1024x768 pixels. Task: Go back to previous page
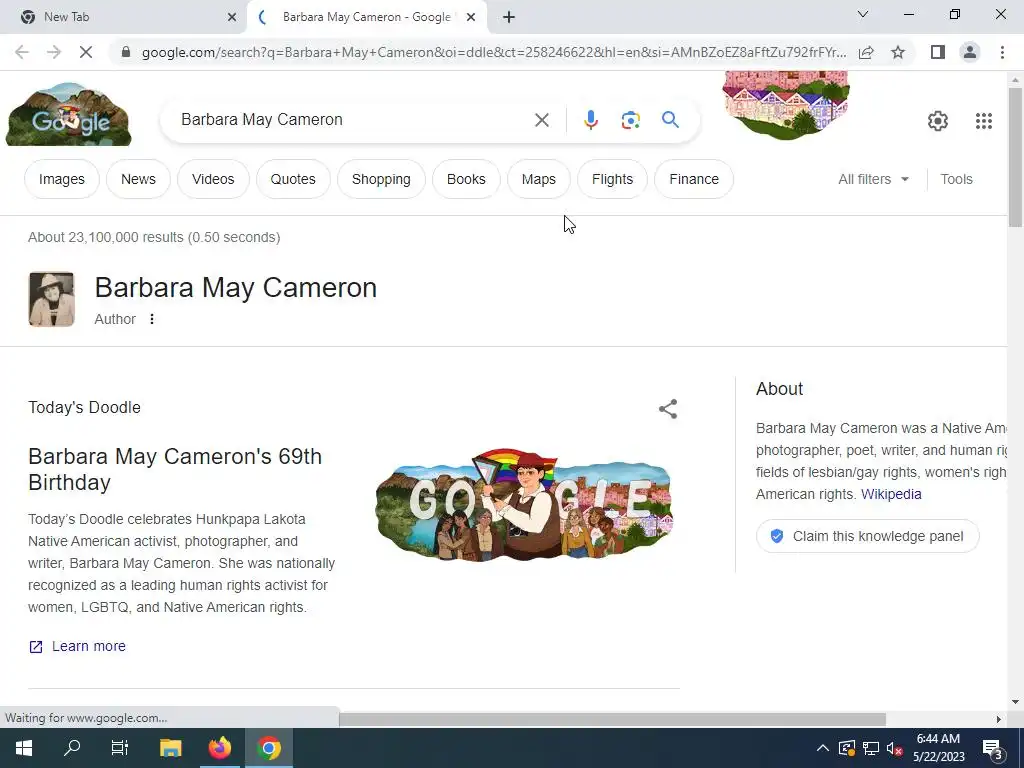coord(22,52)
